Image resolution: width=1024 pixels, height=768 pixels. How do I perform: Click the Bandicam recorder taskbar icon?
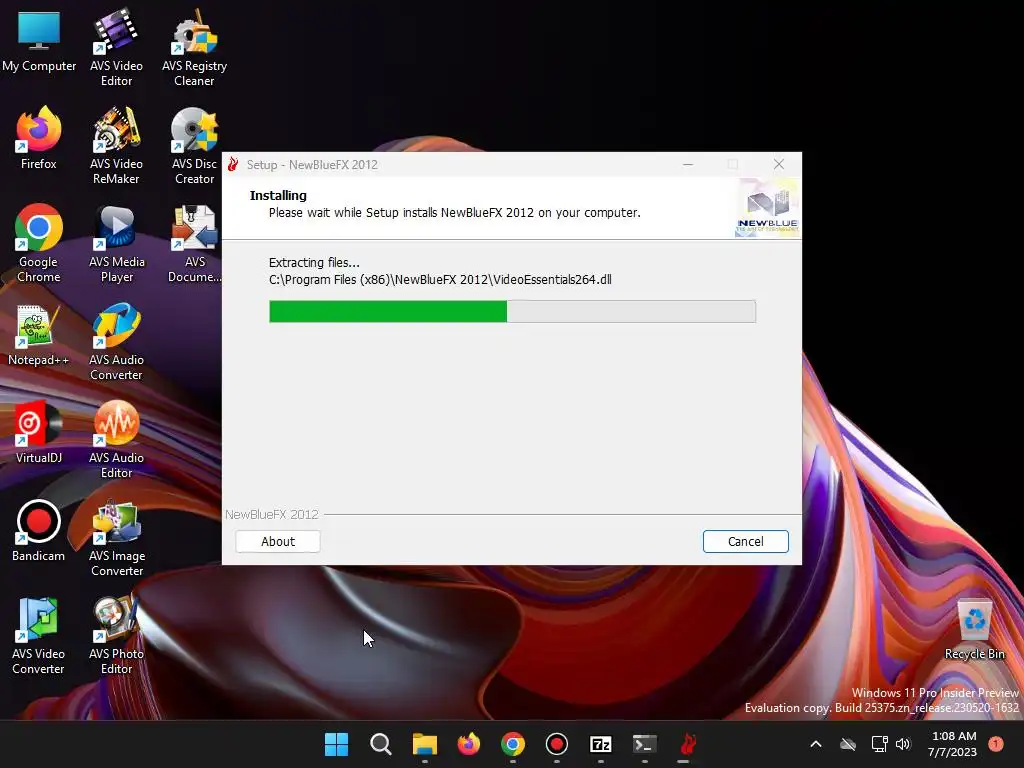pos(556,744)
